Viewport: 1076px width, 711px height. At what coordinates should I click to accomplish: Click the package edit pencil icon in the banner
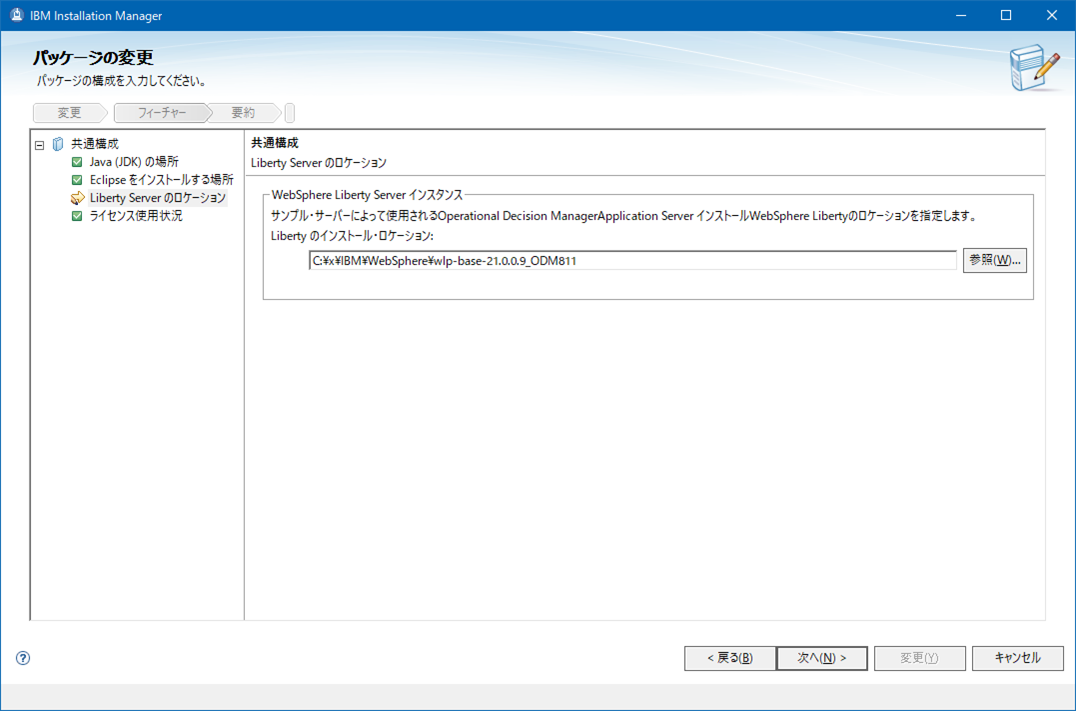[x=1035, y=67]
